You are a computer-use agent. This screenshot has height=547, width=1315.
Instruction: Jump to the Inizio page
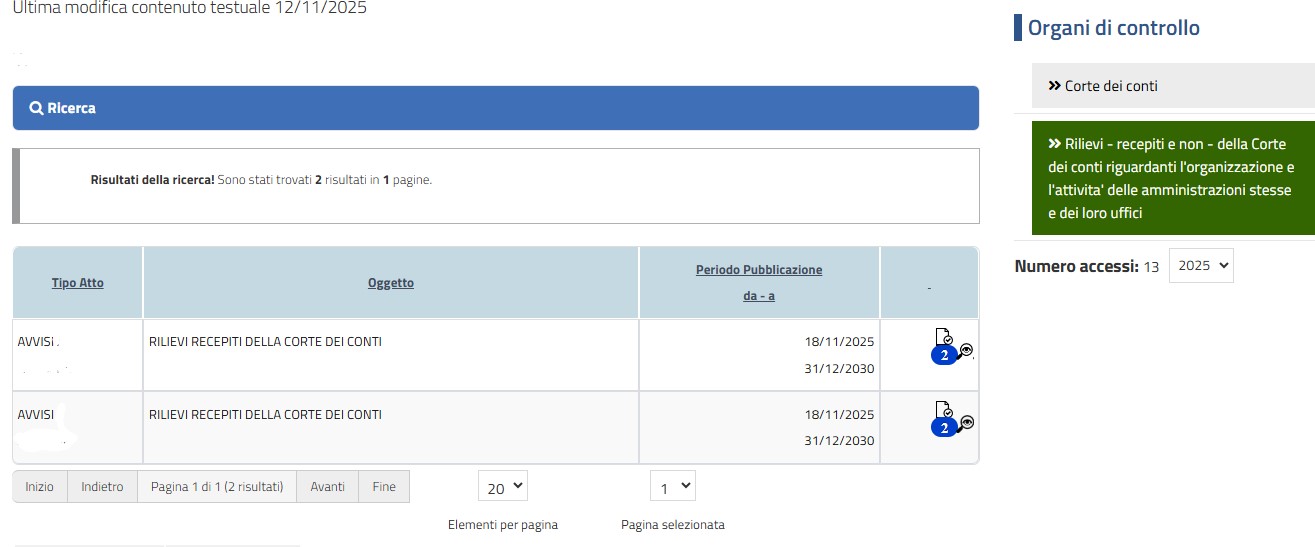click(x=40, y=487)
